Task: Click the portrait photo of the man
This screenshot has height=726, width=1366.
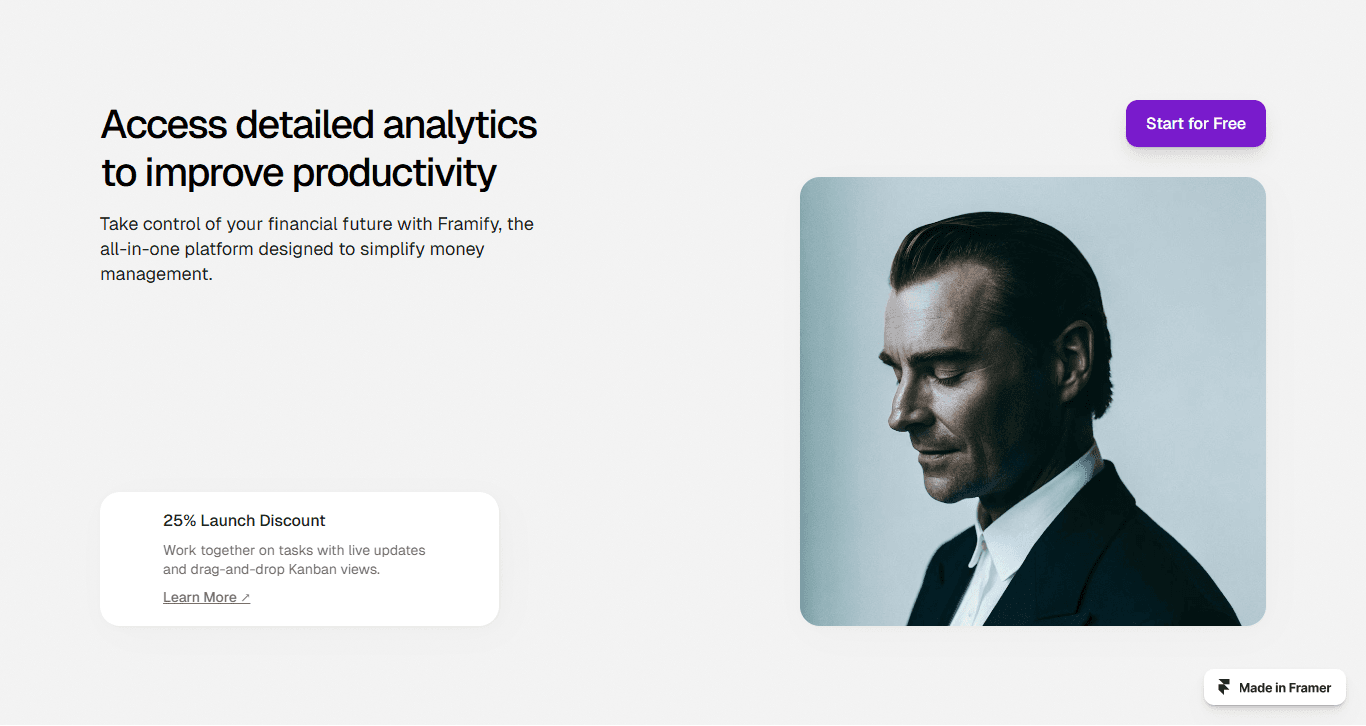Action: tap(1033, 401)
